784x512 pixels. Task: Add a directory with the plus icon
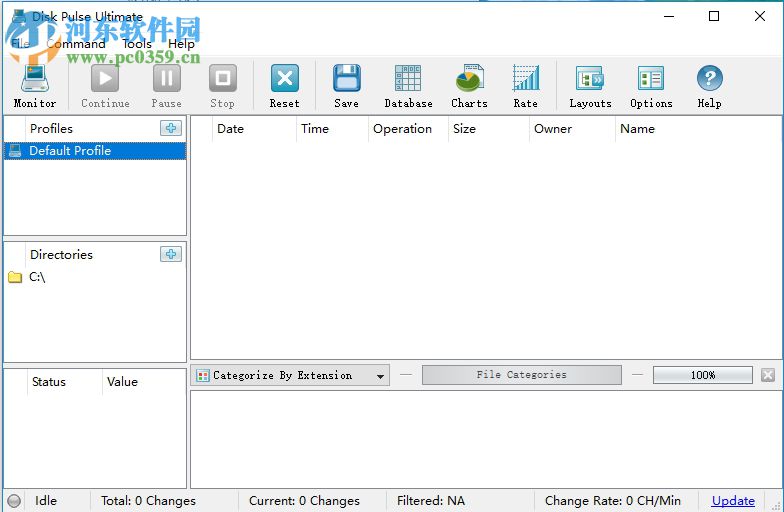pyautogui.click(x=171, y=254)
